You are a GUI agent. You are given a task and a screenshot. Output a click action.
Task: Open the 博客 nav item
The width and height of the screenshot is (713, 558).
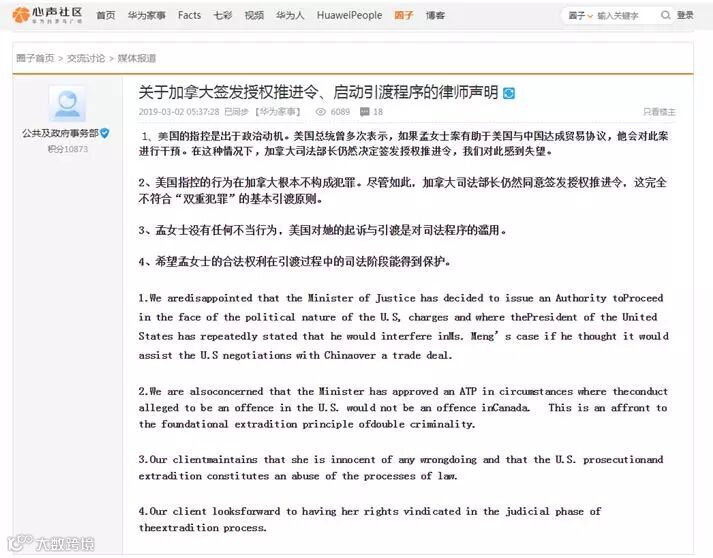[435, 15]
